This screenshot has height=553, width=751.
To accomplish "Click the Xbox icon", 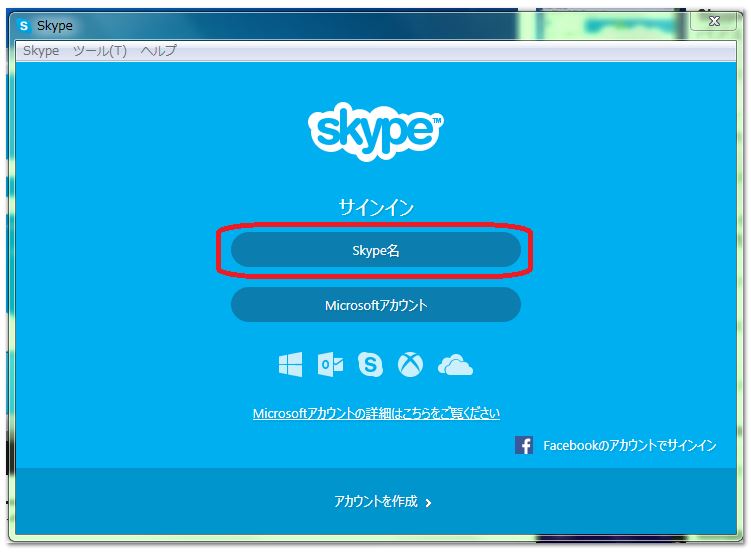I will (x=410, y=365).
